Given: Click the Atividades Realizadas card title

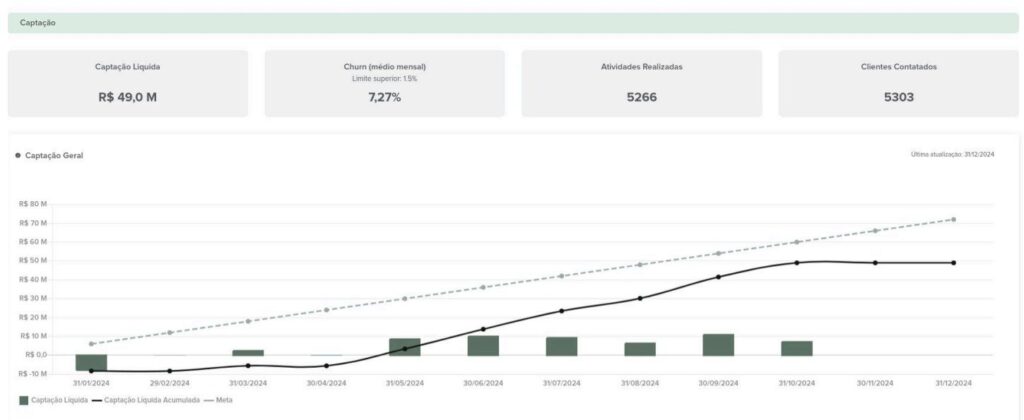Looking at the screenshot, I should [x=641, y=67].
